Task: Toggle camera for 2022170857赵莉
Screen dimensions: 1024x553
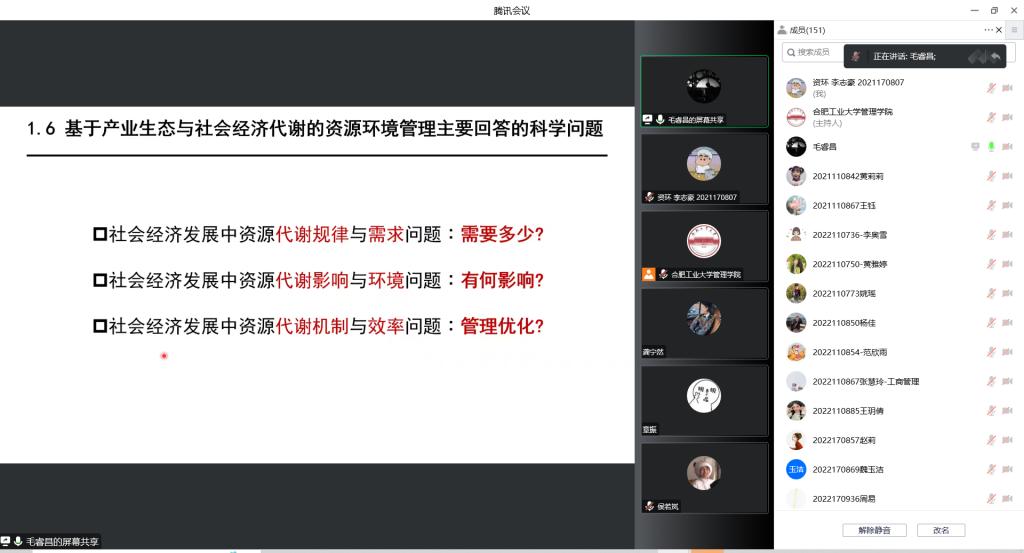Action: coord(1007,440)
